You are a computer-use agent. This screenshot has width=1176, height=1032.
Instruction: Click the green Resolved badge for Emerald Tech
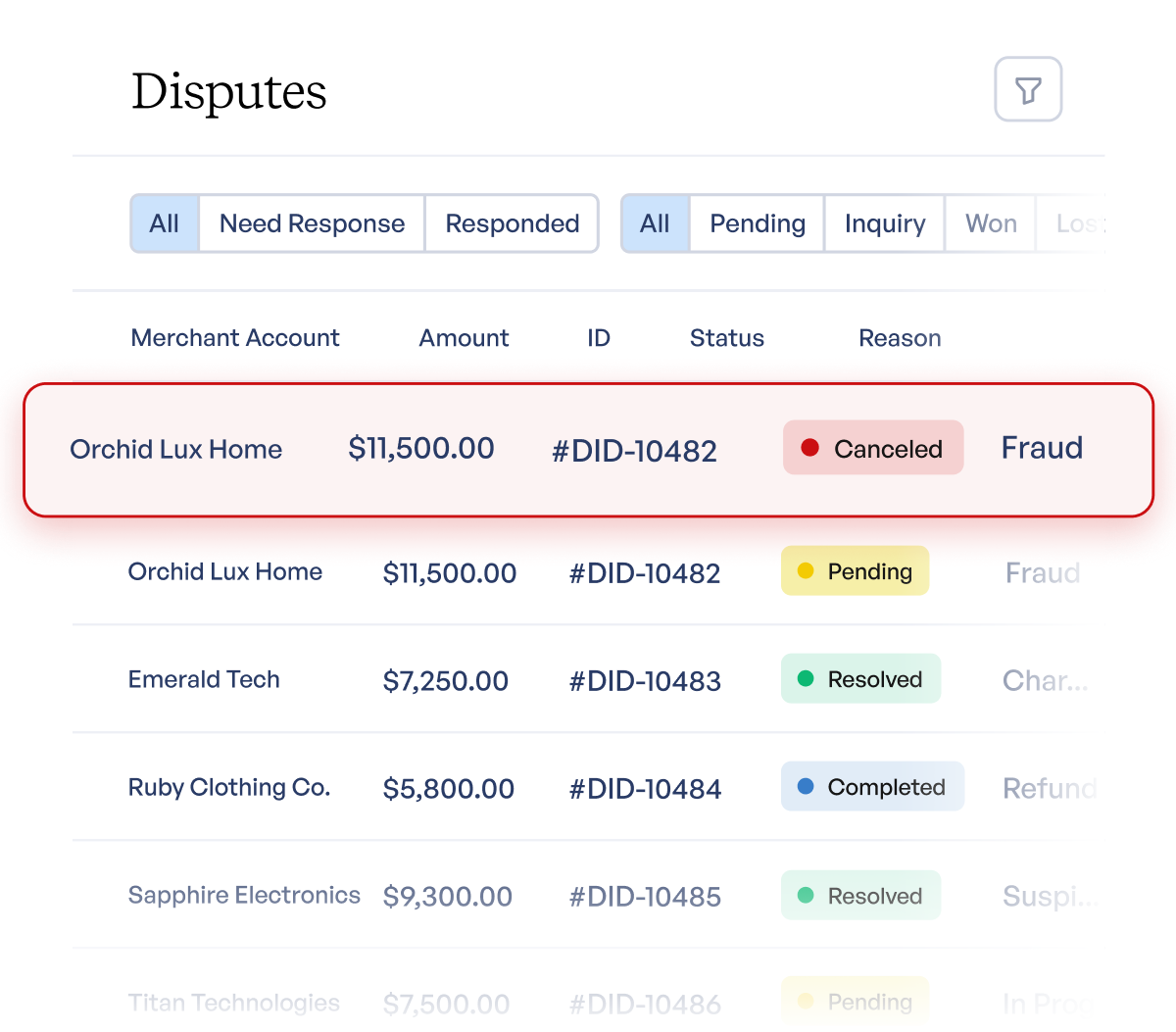tap(860, 679)
